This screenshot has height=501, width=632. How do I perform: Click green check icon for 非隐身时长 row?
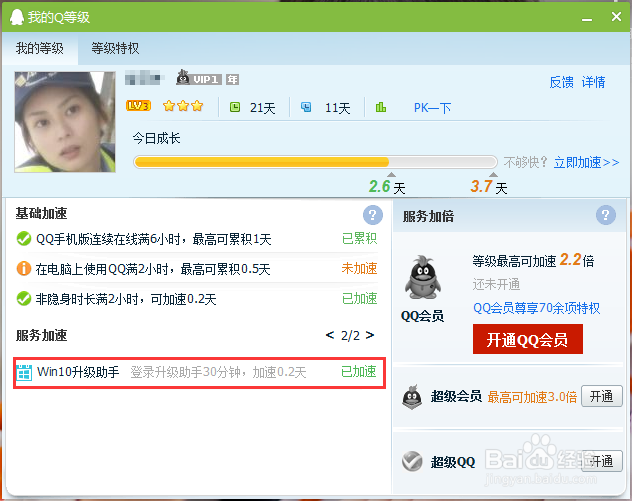coord(24,299)
